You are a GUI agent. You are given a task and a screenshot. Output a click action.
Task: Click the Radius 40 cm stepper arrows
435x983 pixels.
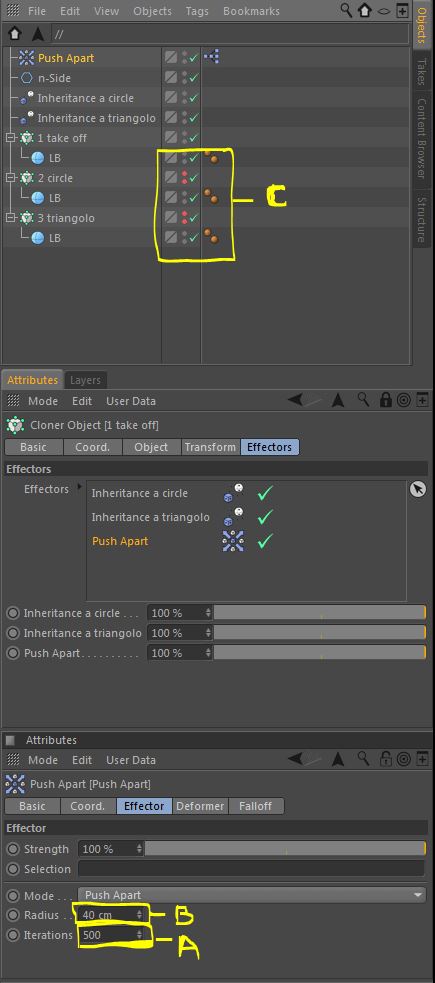coord(139,915)
